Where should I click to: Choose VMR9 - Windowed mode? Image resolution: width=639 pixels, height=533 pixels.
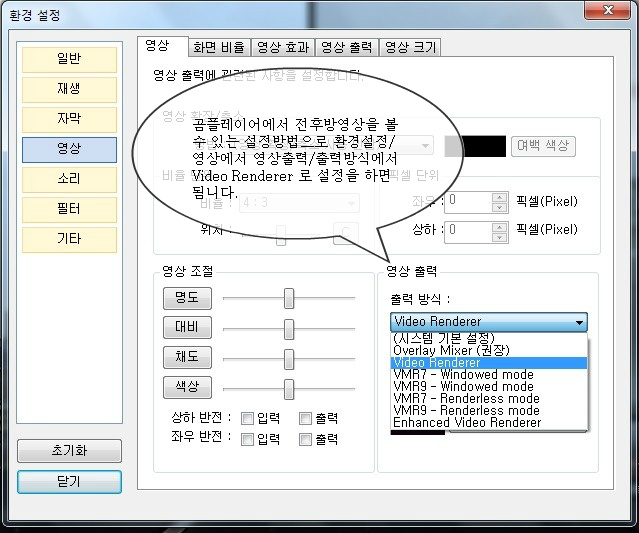pyautogui.click(x=489, y=387)
